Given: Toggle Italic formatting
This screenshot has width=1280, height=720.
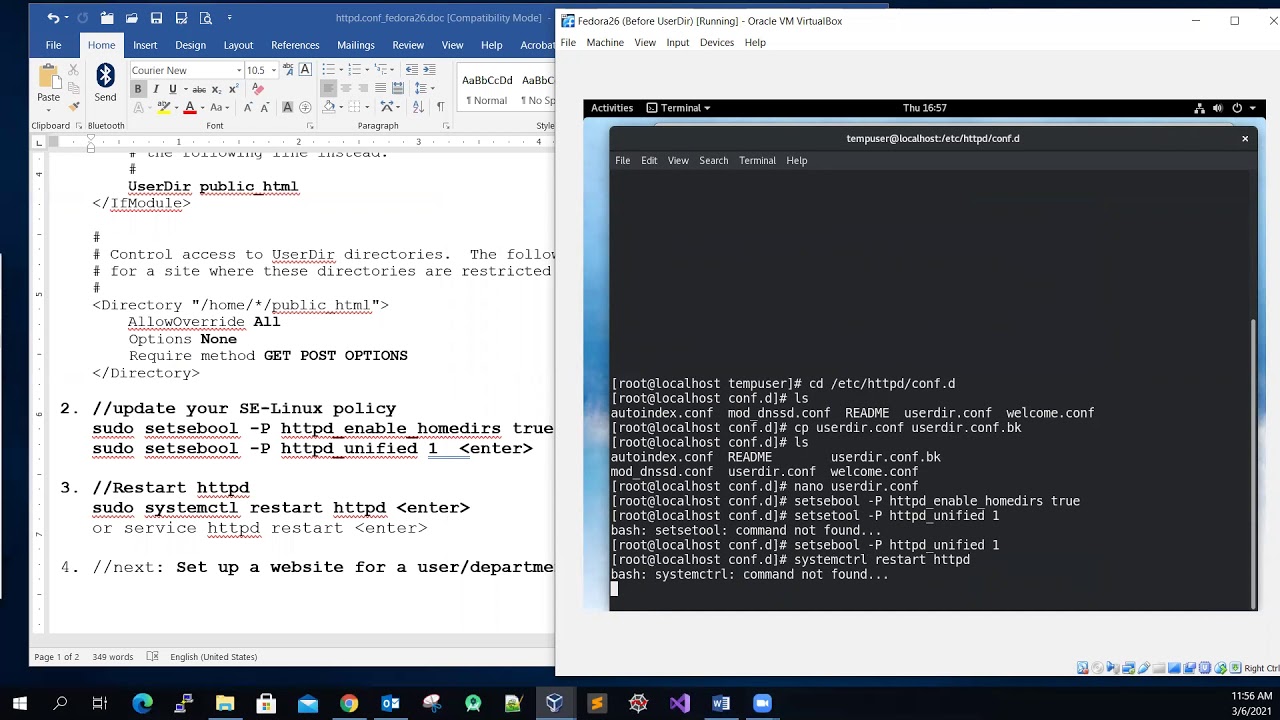Looking at the screenshot, I should [x=155, y=89].
